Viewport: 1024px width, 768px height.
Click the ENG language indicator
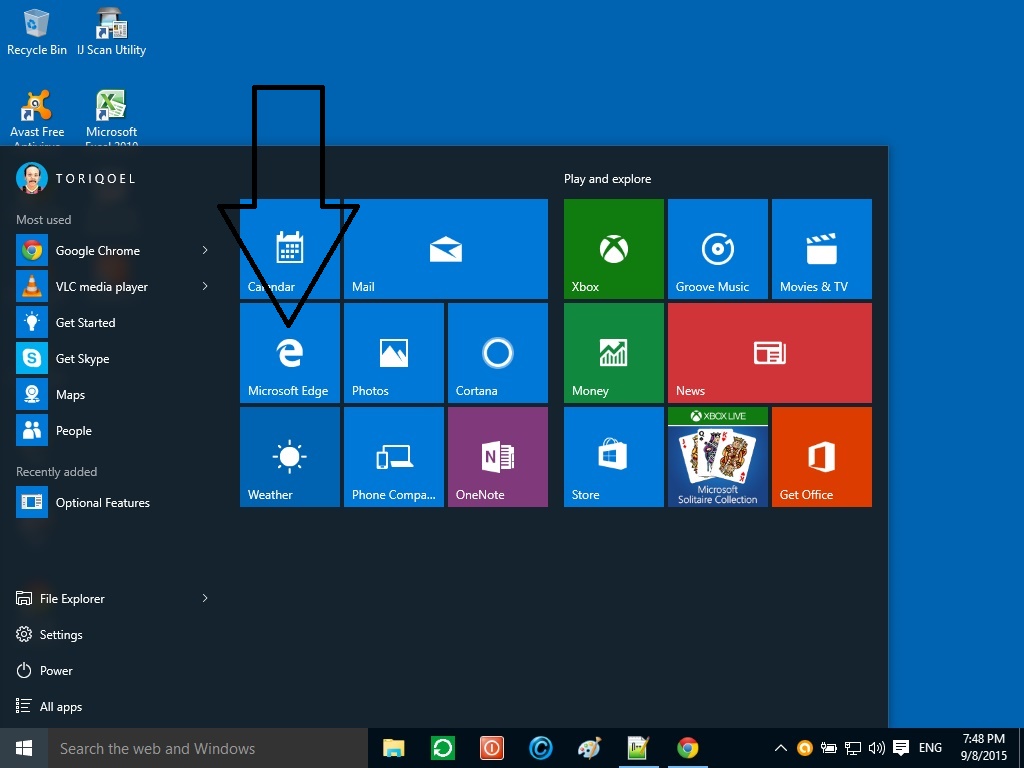tap(930, 748)
